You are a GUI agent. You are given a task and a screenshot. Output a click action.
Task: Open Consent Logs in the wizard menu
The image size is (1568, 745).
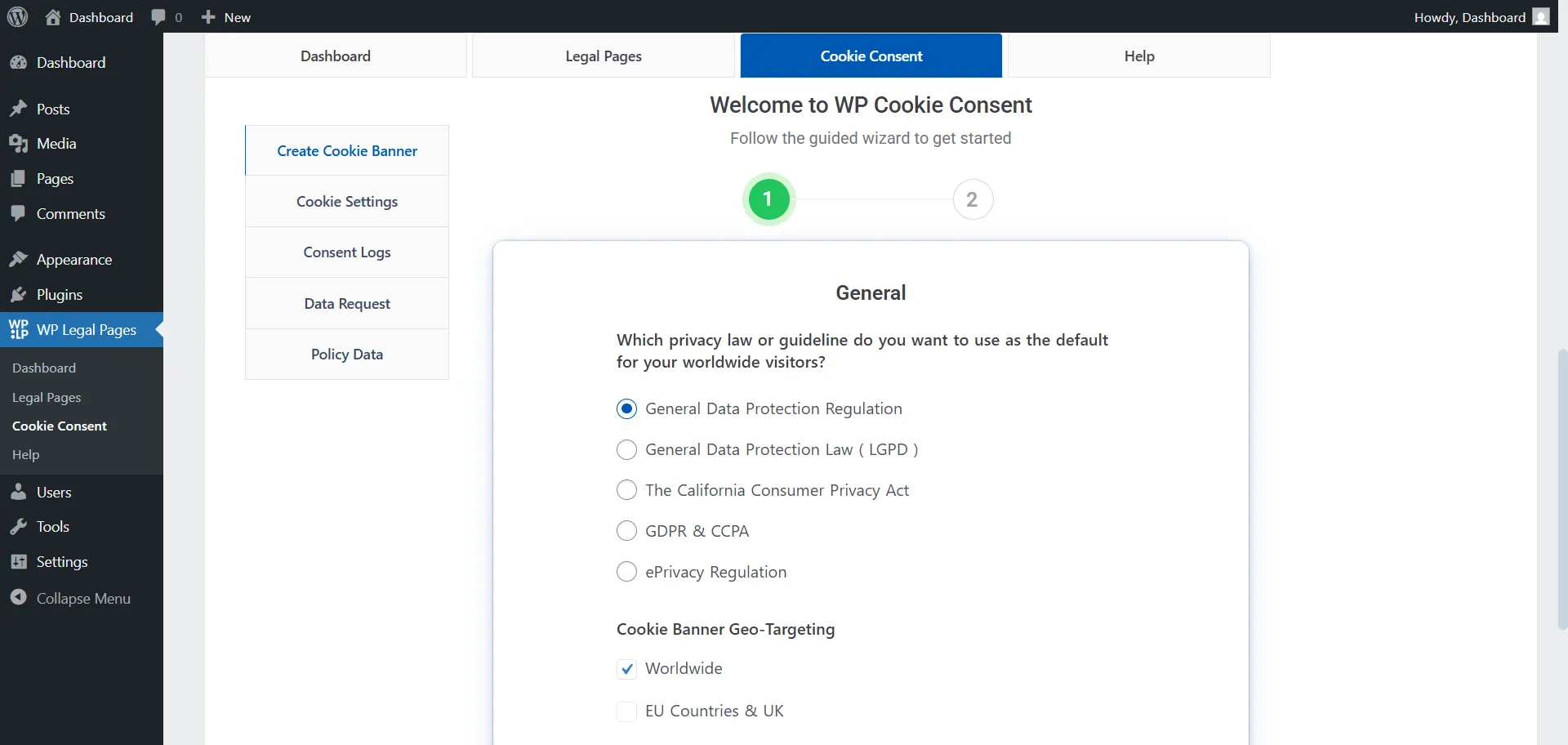346,252
